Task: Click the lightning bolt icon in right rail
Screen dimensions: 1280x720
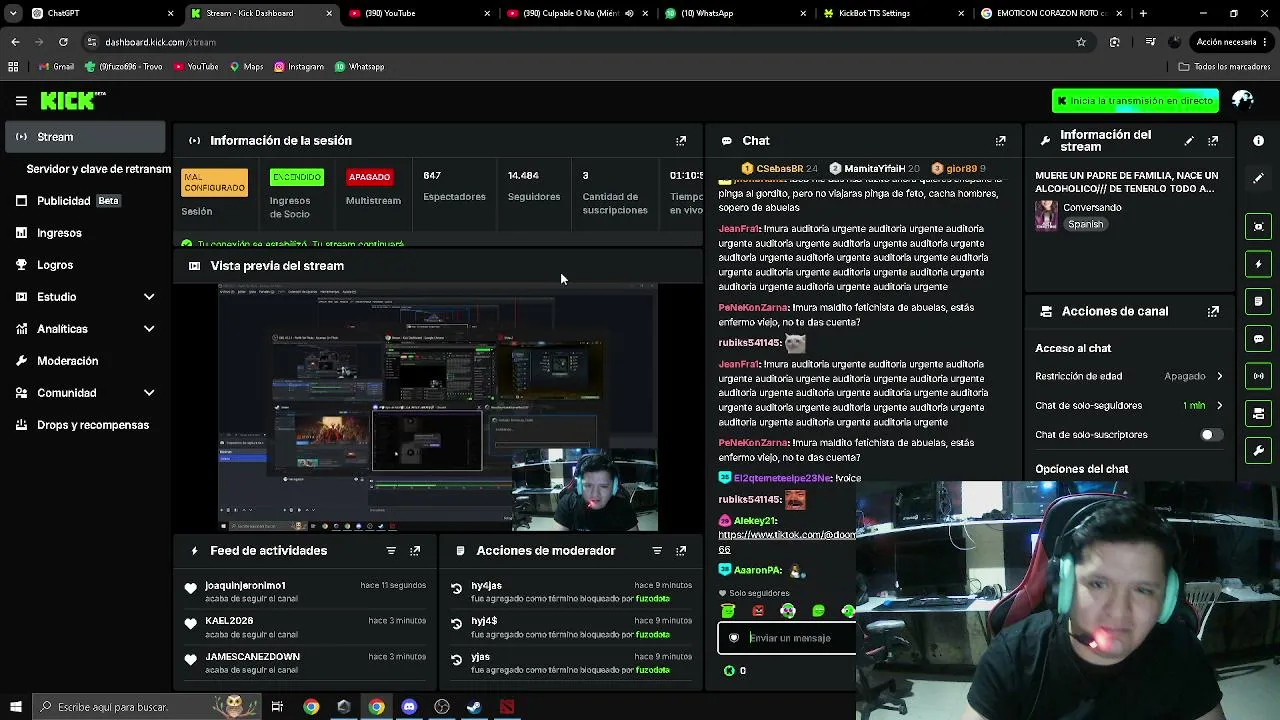Action: (1259, 264)
